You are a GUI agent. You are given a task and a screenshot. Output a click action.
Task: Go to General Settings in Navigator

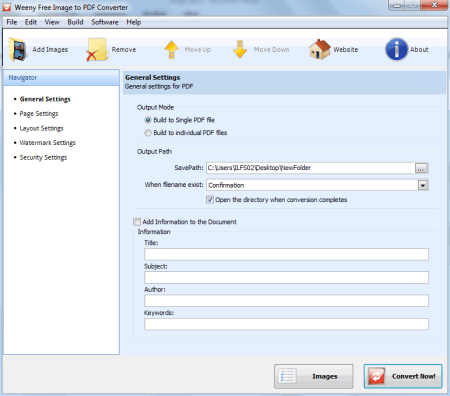tap(45, 99)
